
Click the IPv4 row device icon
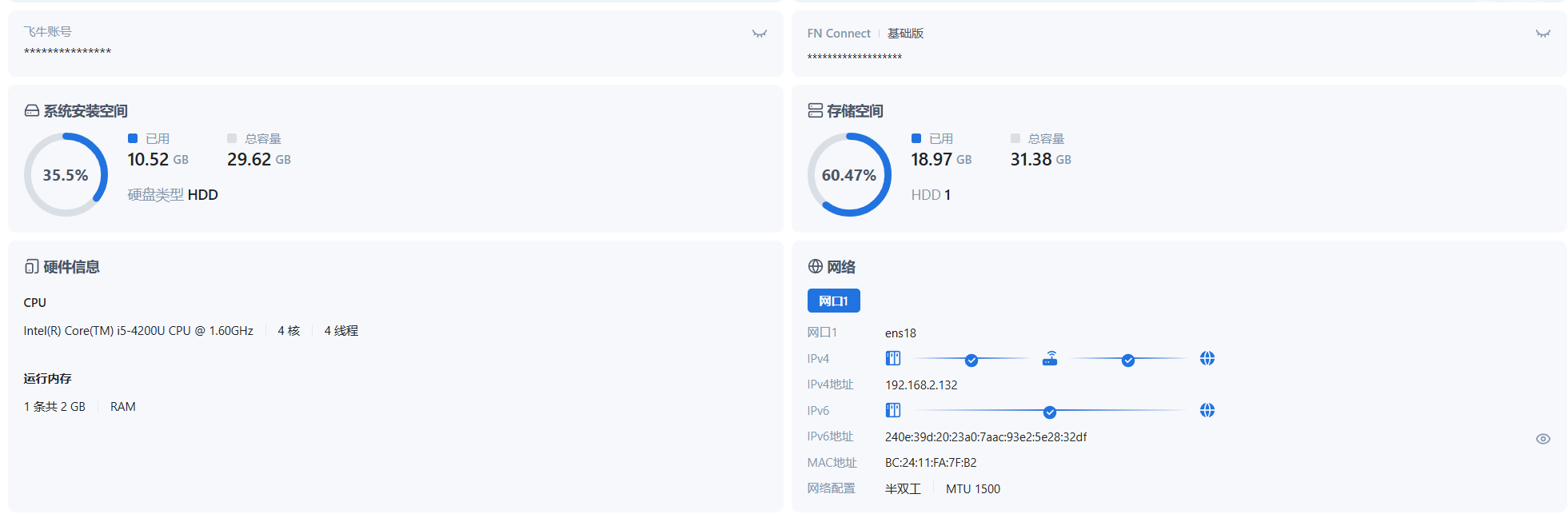pos(893,358)
